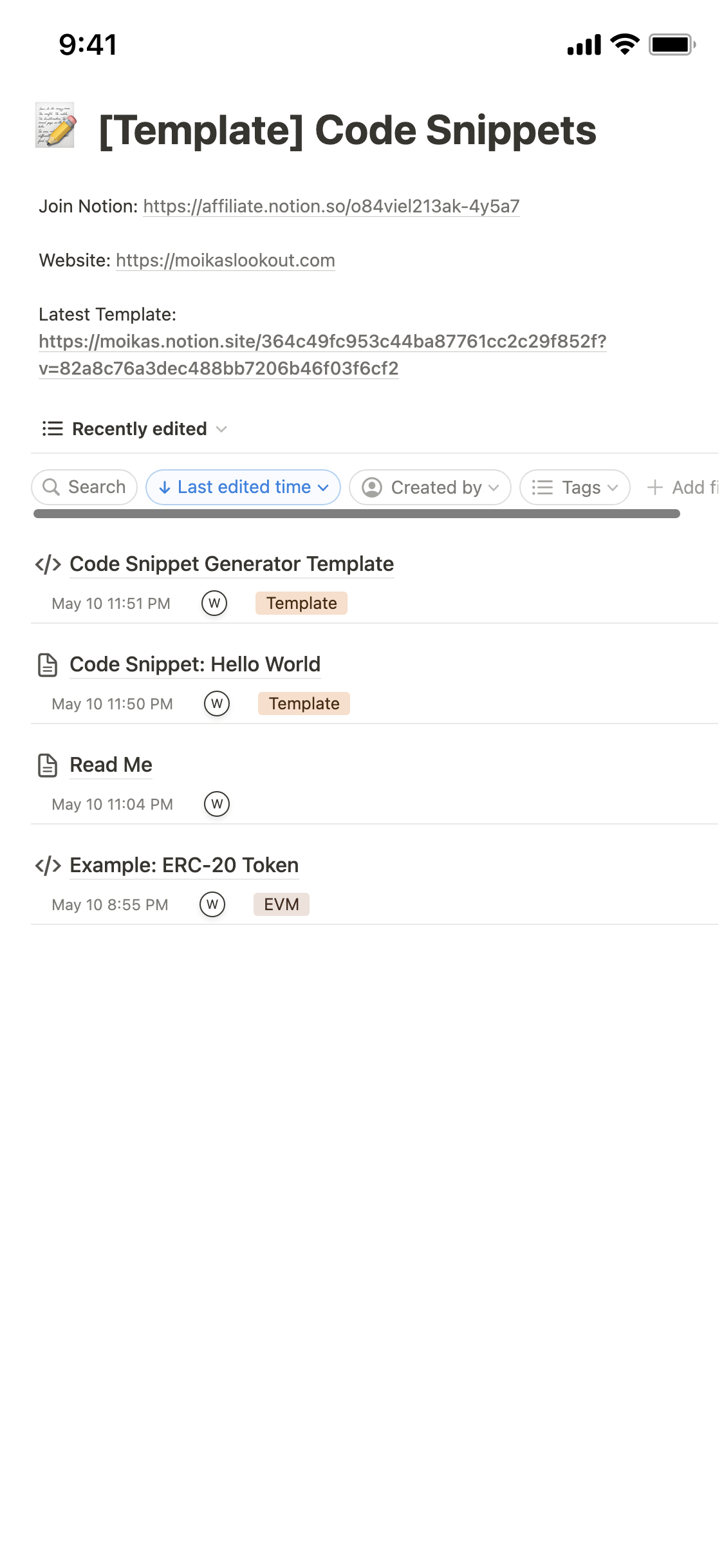Open the Join Notion affiliate link
Screen dimensions: 724x1568
pos(331,207)
